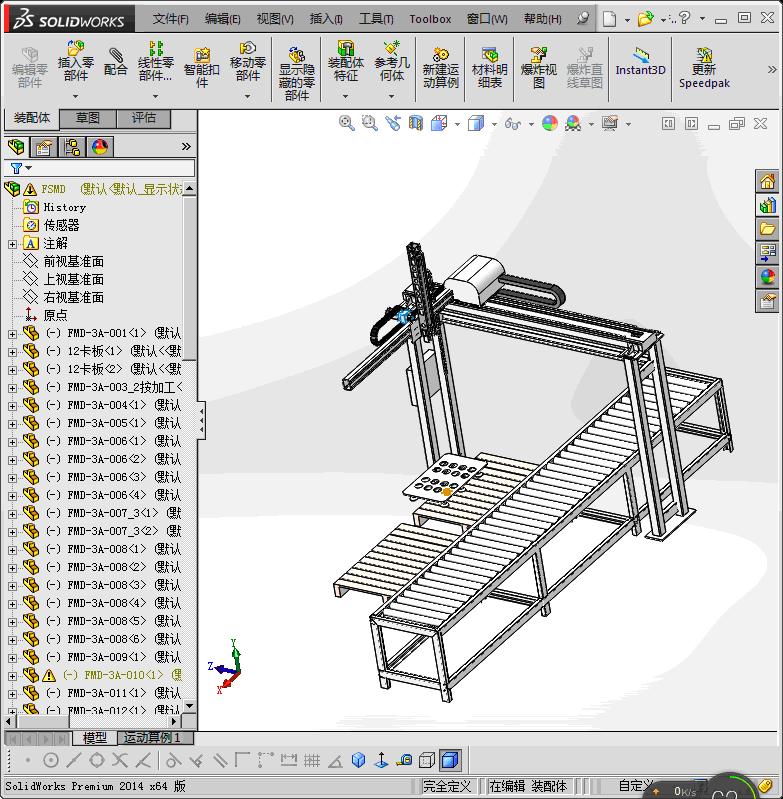Image resolution: width=783 pixels, height=799 pixels.
Task: Click Edit Appearance color ball icon
Action: pyautogui.click(x=550, y=123)
